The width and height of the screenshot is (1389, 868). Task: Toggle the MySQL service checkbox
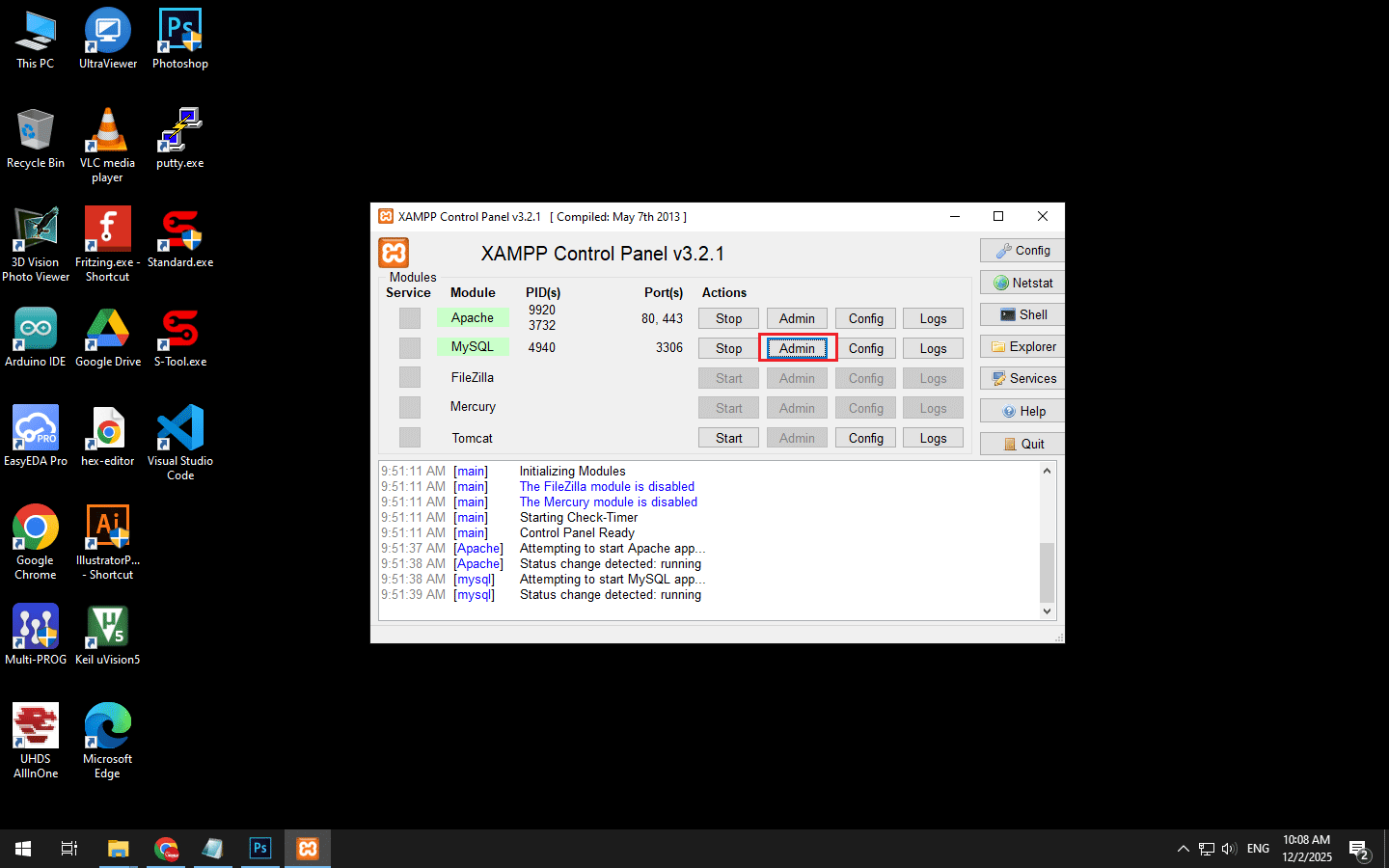[410, 348]
